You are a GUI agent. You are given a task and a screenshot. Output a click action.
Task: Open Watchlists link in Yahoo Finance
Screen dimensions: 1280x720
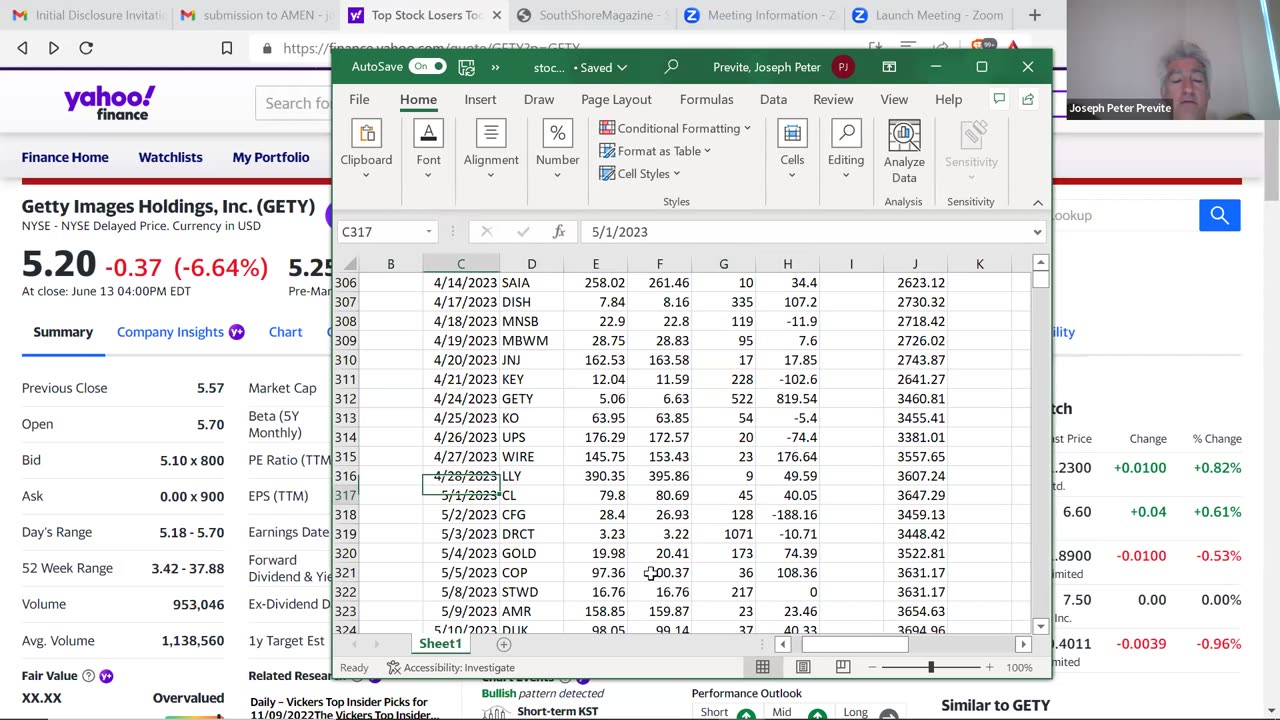tap(170, 157)
